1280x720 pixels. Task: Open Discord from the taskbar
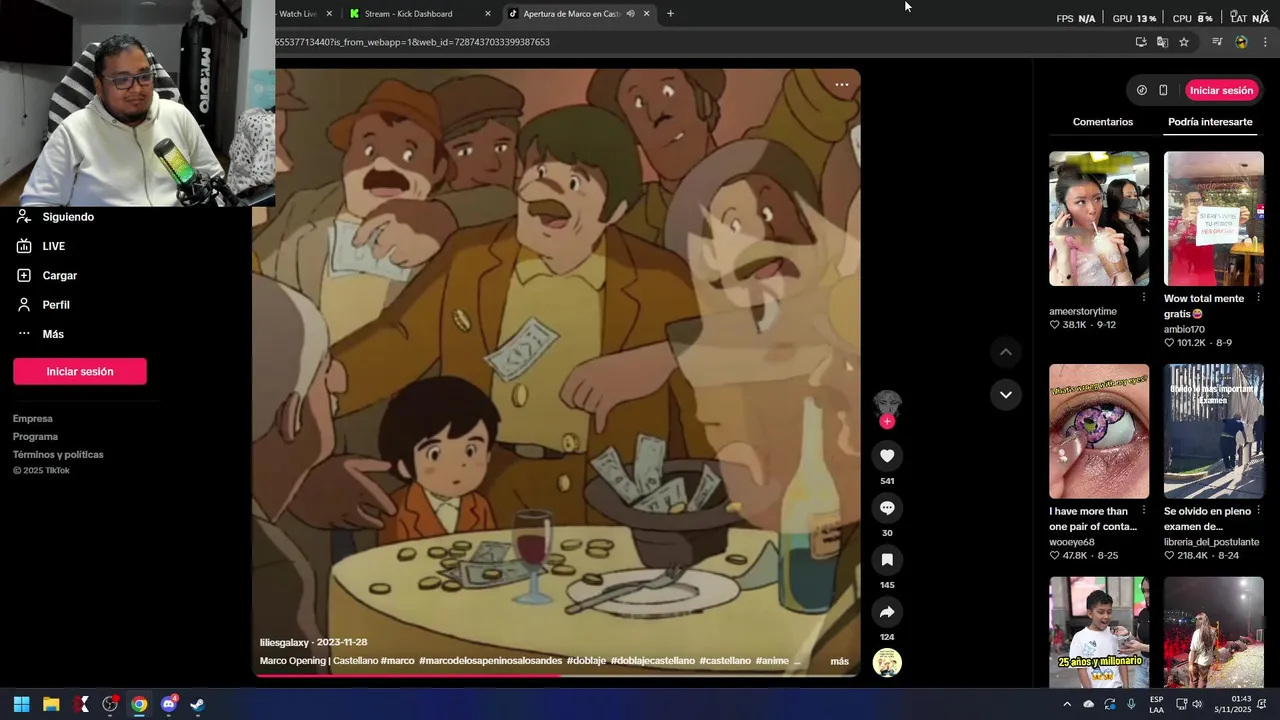coord(168,704)
